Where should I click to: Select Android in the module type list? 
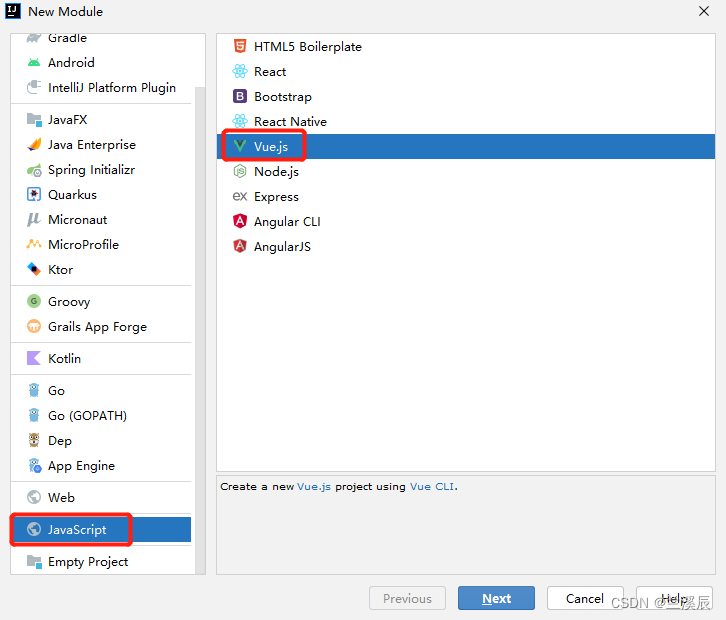pyautogui.click(x=102, y=63)
